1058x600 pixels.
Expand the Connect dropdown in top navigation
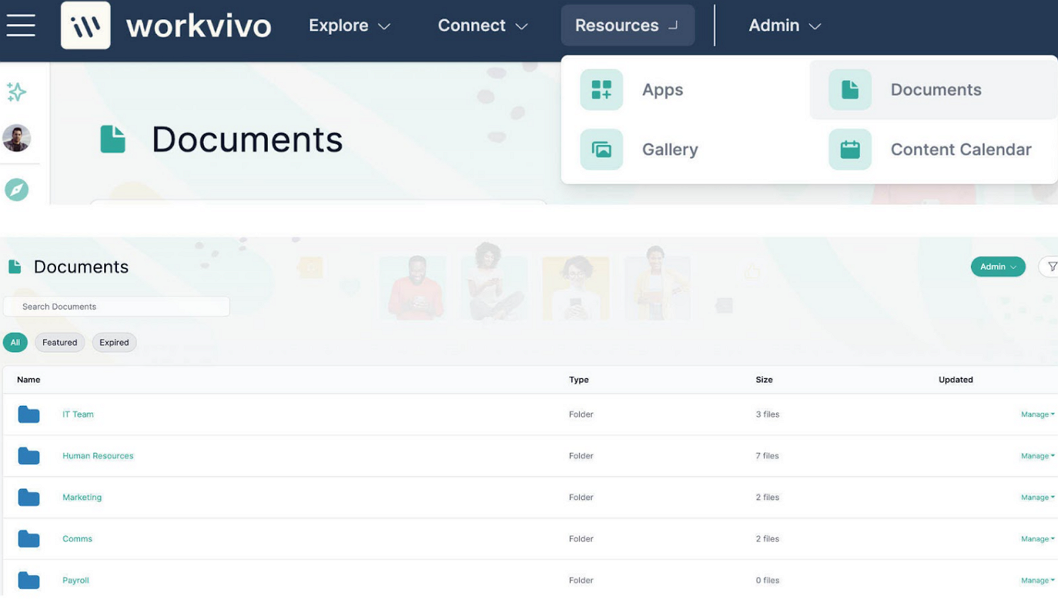click(x=482, y=26)
